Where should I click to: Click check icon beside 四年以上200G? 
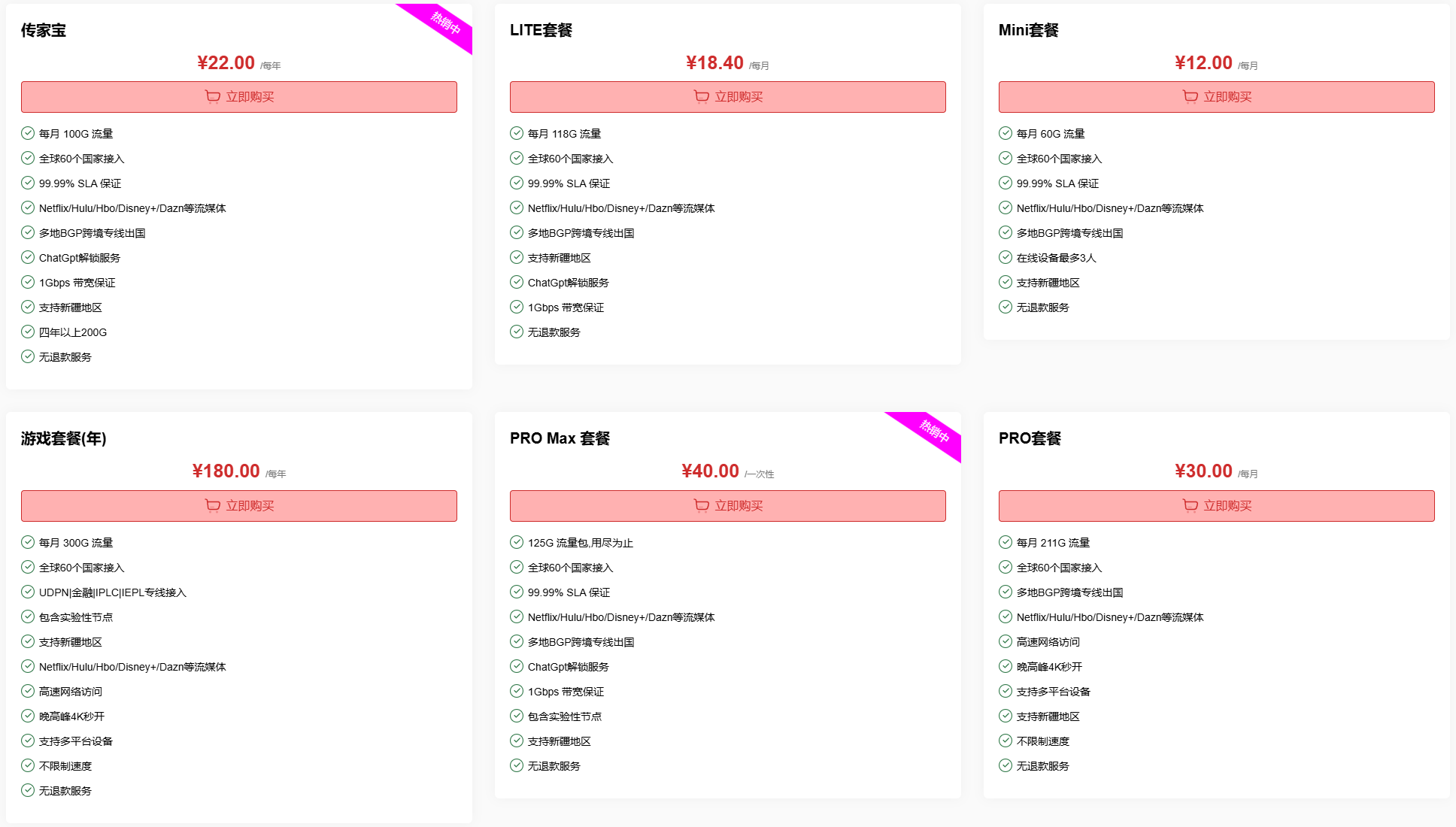pyautogui.click(x=28, y=332)
